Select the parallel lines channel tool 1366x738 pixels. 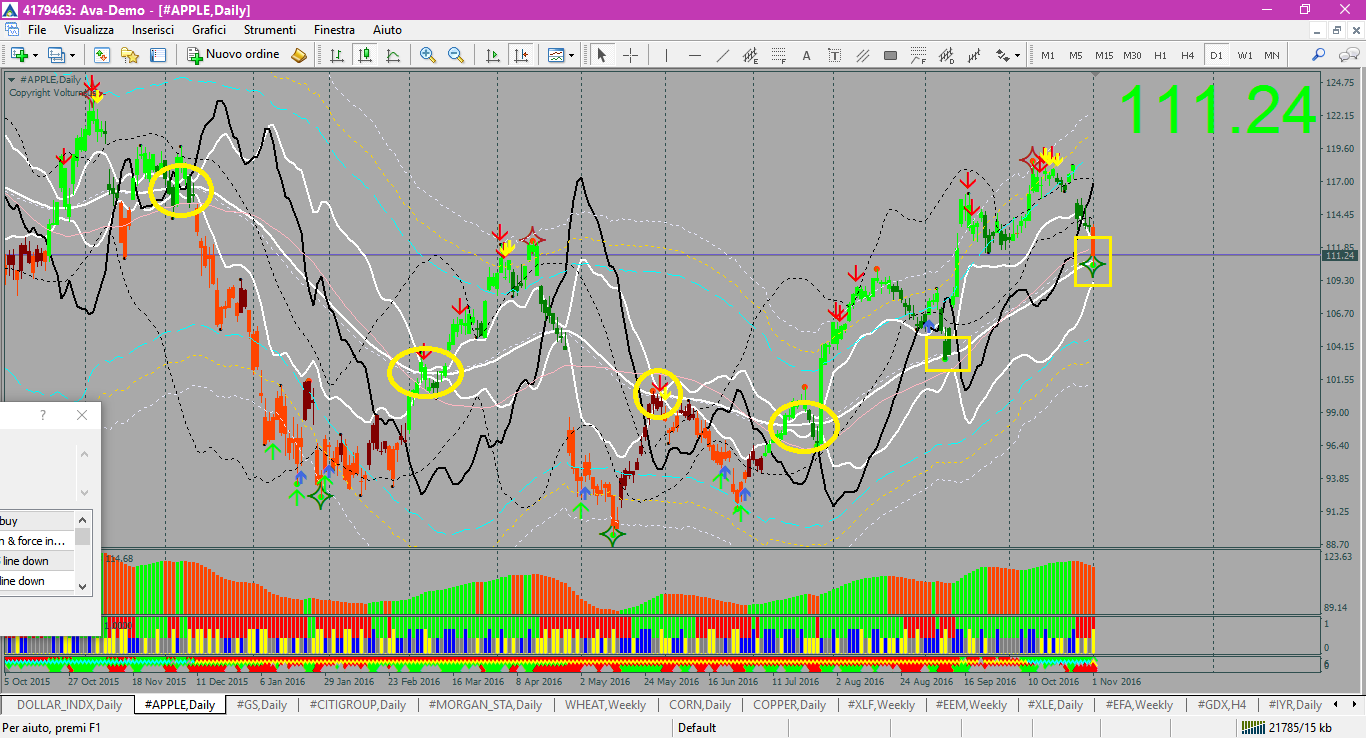pos(862,55)
